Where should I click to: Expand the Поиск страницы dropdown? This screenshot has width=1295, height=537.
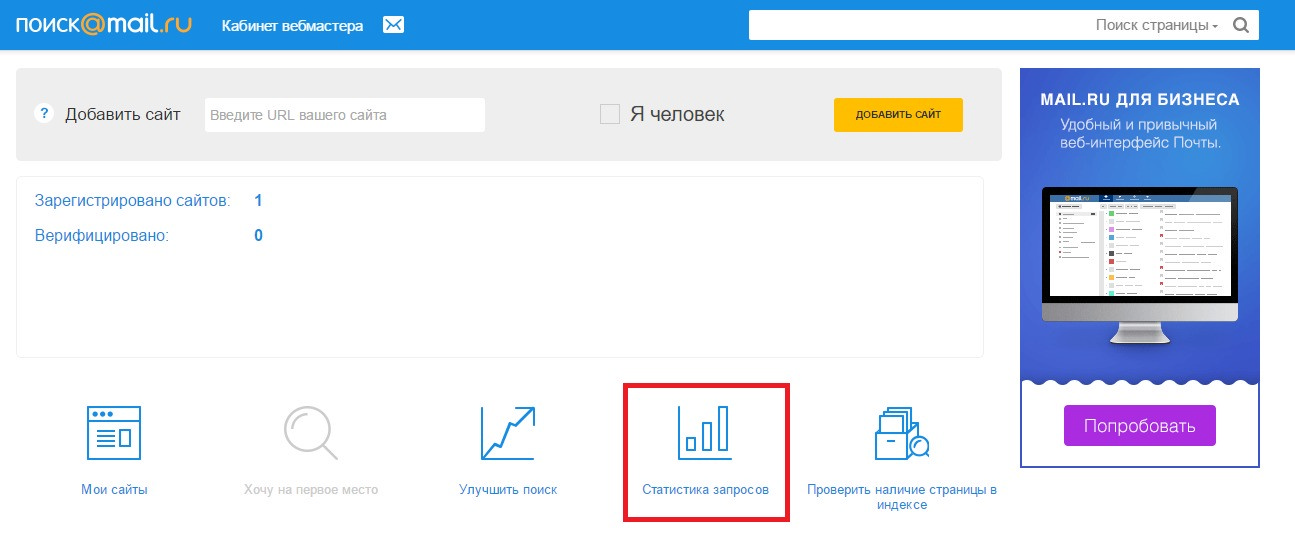coord(1156,25)
